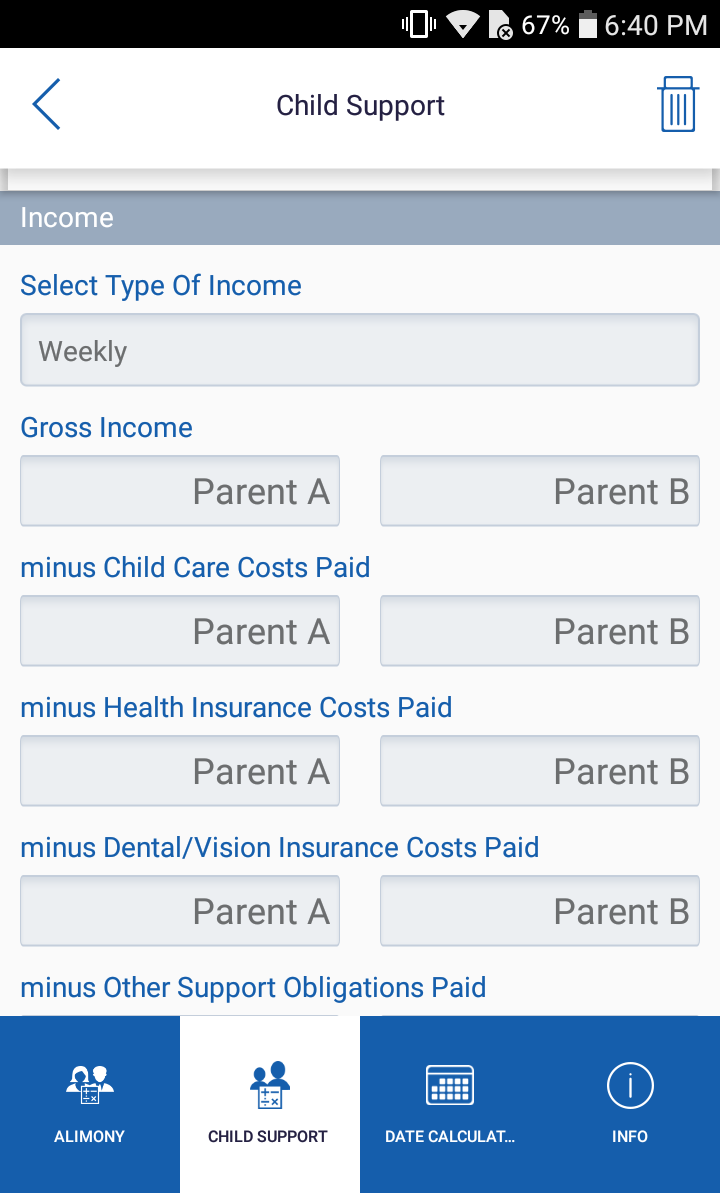This screenshot has width=720, height=1193.
Task: Select Health Insurance Costs Parent B field
Action: 539,771
